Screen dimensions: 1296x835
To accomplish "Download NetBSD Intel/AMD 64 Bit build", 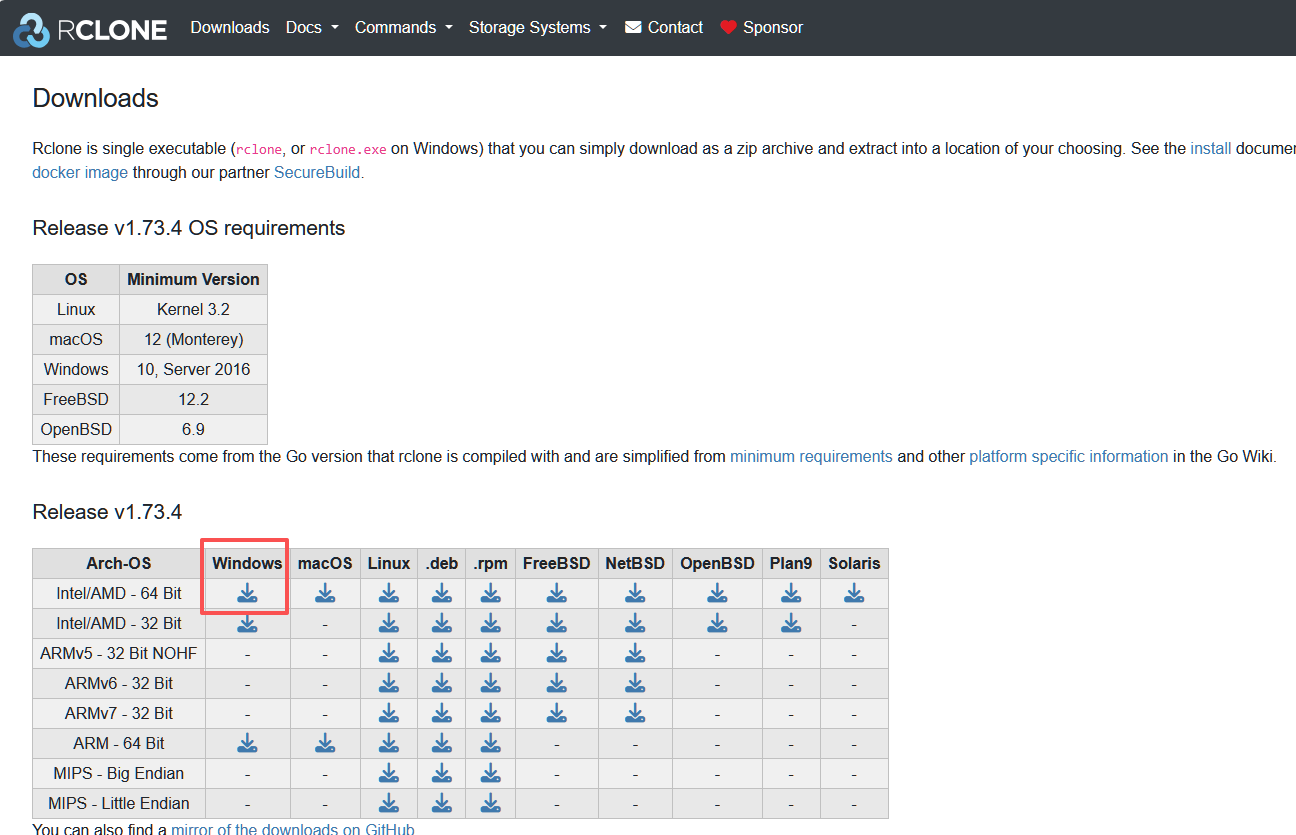I will [635, 594].
